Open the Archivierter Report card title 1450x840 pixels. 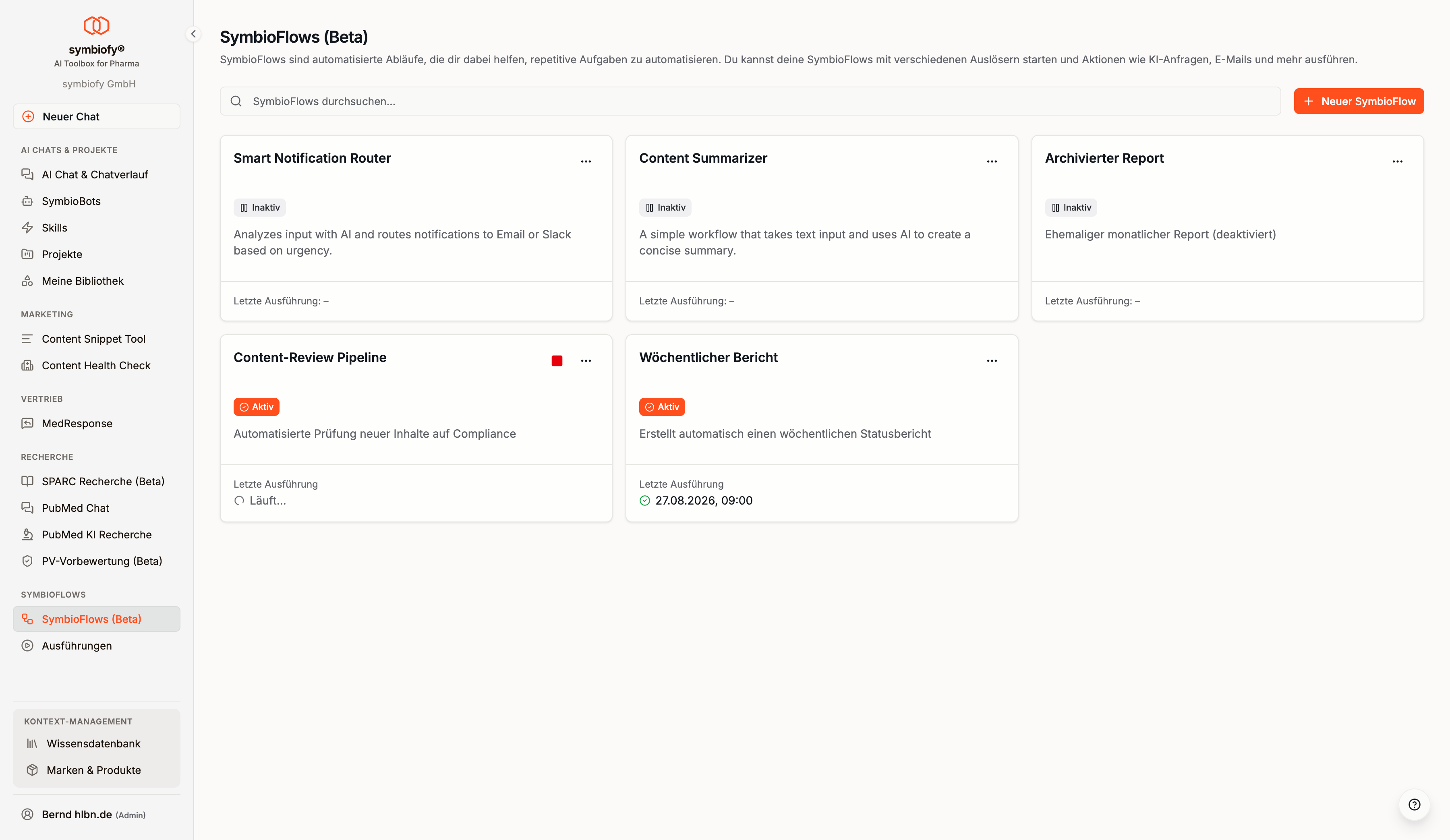coord(1104,158)
